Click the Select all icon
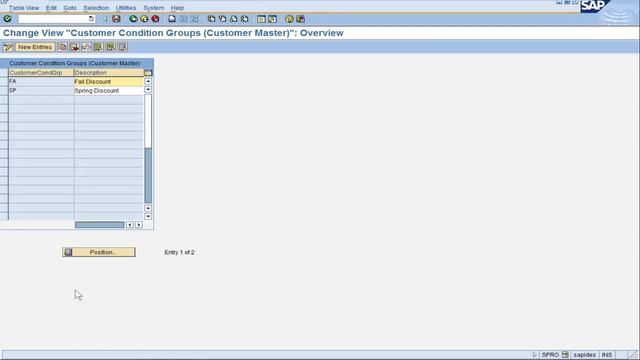The height and width of the screenshot is (360, 640). pyautogui.click(x=98, y=47)
